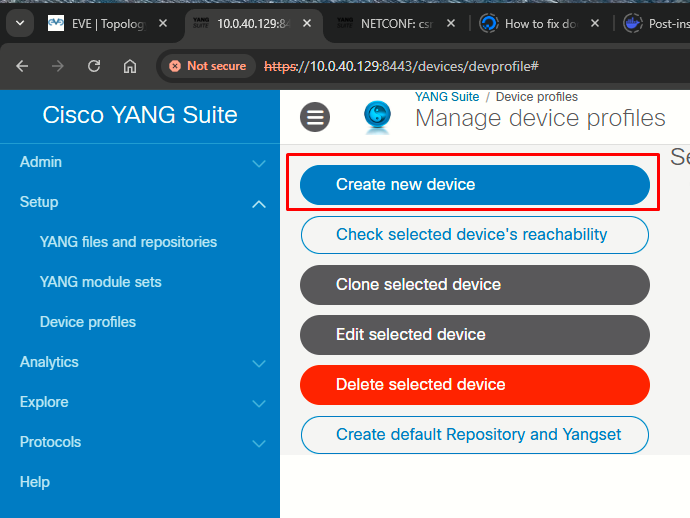
Task: Select the 10.0.40.129 YANG Suite tab
Action: click(x=253, y=24)
